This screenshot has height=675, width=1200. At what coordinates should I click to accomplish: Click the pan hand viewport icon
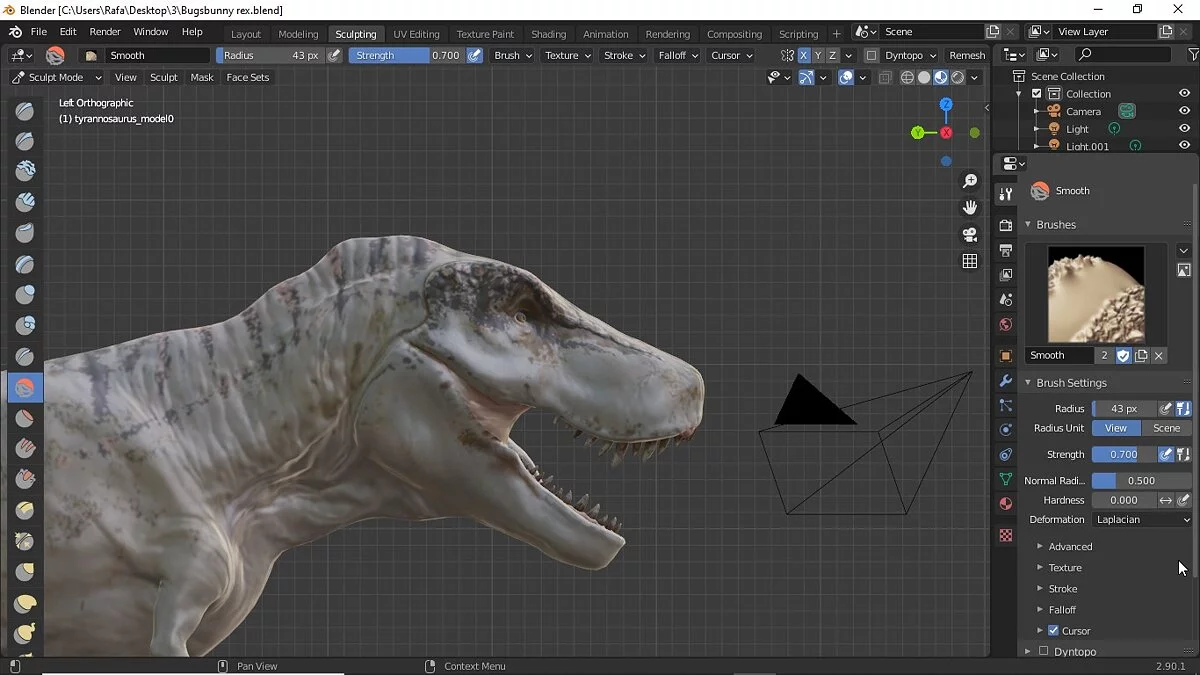point(969,208)
